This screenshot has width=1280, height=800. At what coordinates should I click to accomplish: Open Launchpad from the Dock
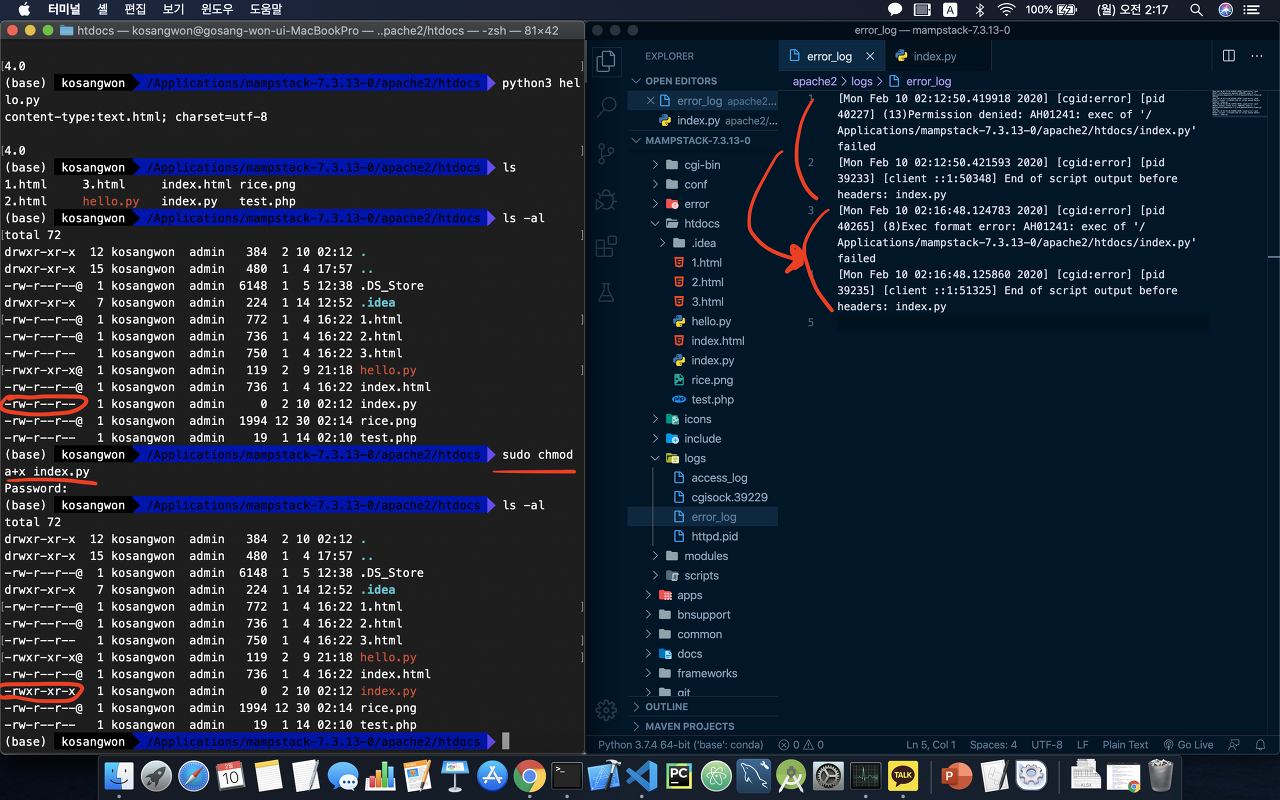(156, 776)
